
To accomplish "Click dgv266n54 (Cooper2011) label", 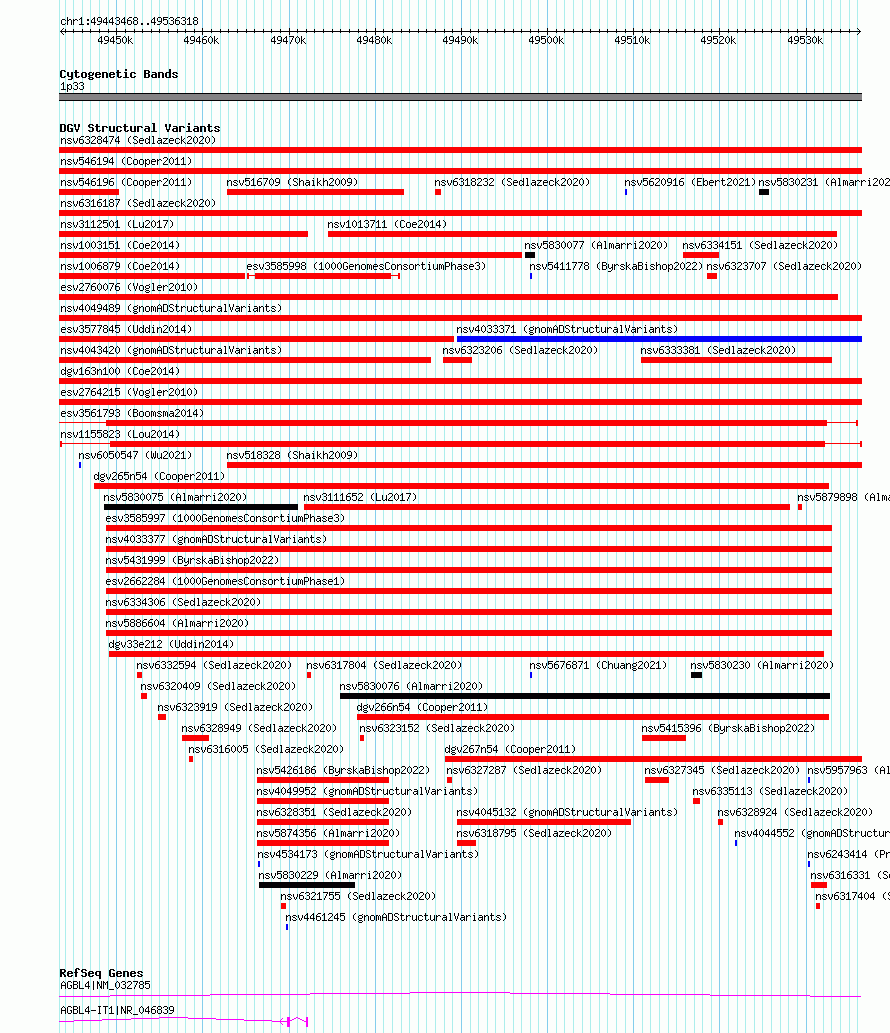I will [x=422, y=710].
